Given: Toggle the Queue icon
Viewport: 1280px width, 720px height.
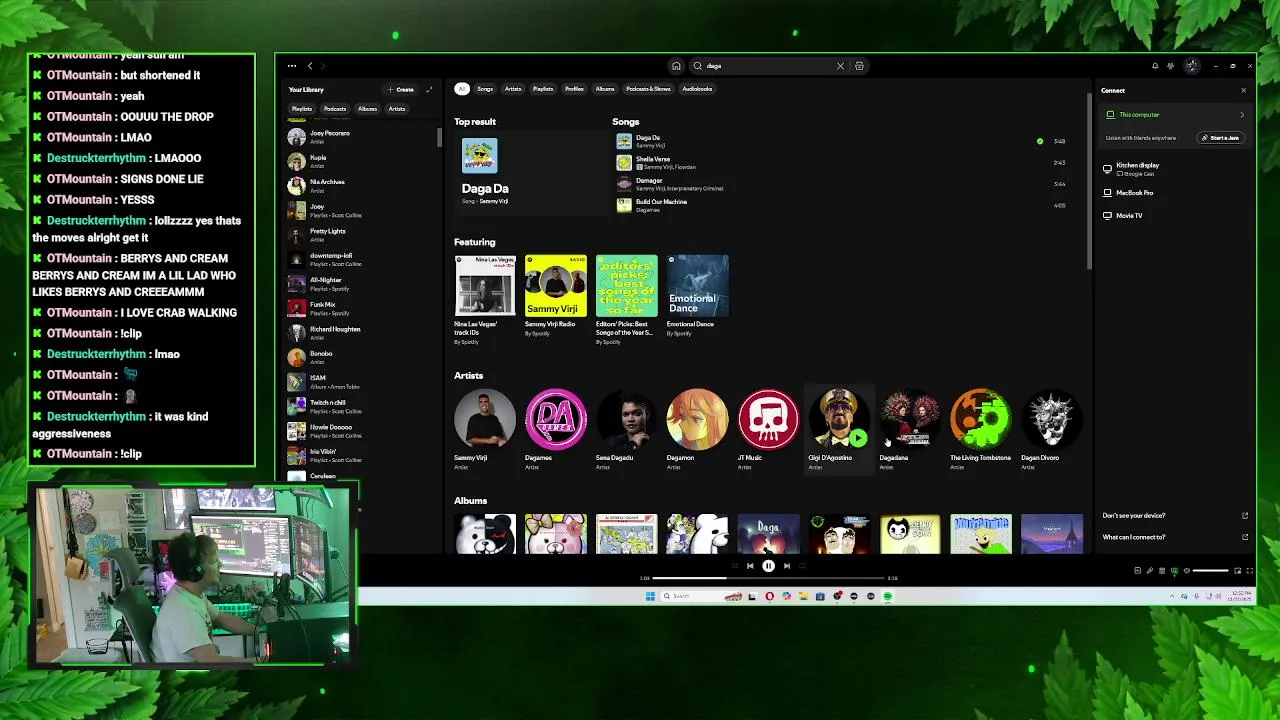Looking at the screenshot, I should point(1161,570).
